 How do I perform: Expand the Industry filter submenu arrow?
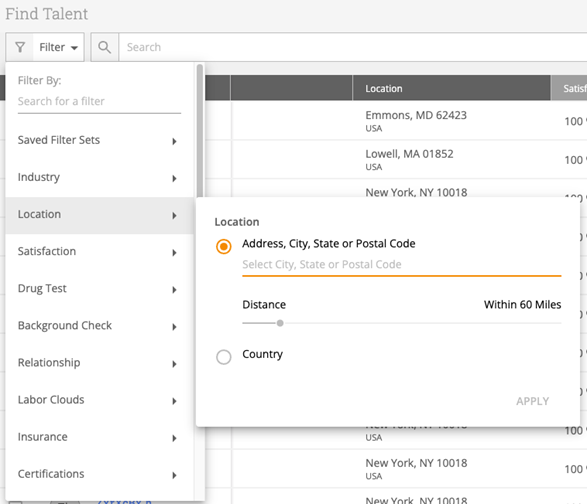[x=174, y=178]
